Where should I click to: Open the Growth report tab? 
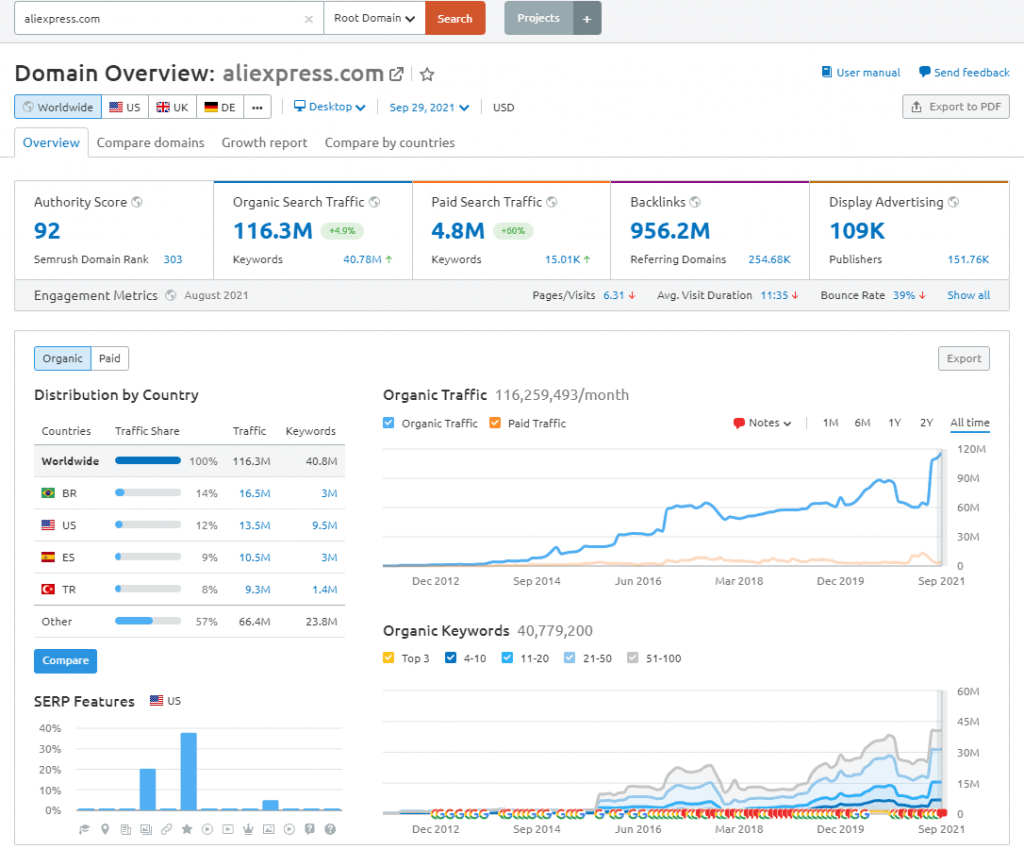click(x=264, y=142)
